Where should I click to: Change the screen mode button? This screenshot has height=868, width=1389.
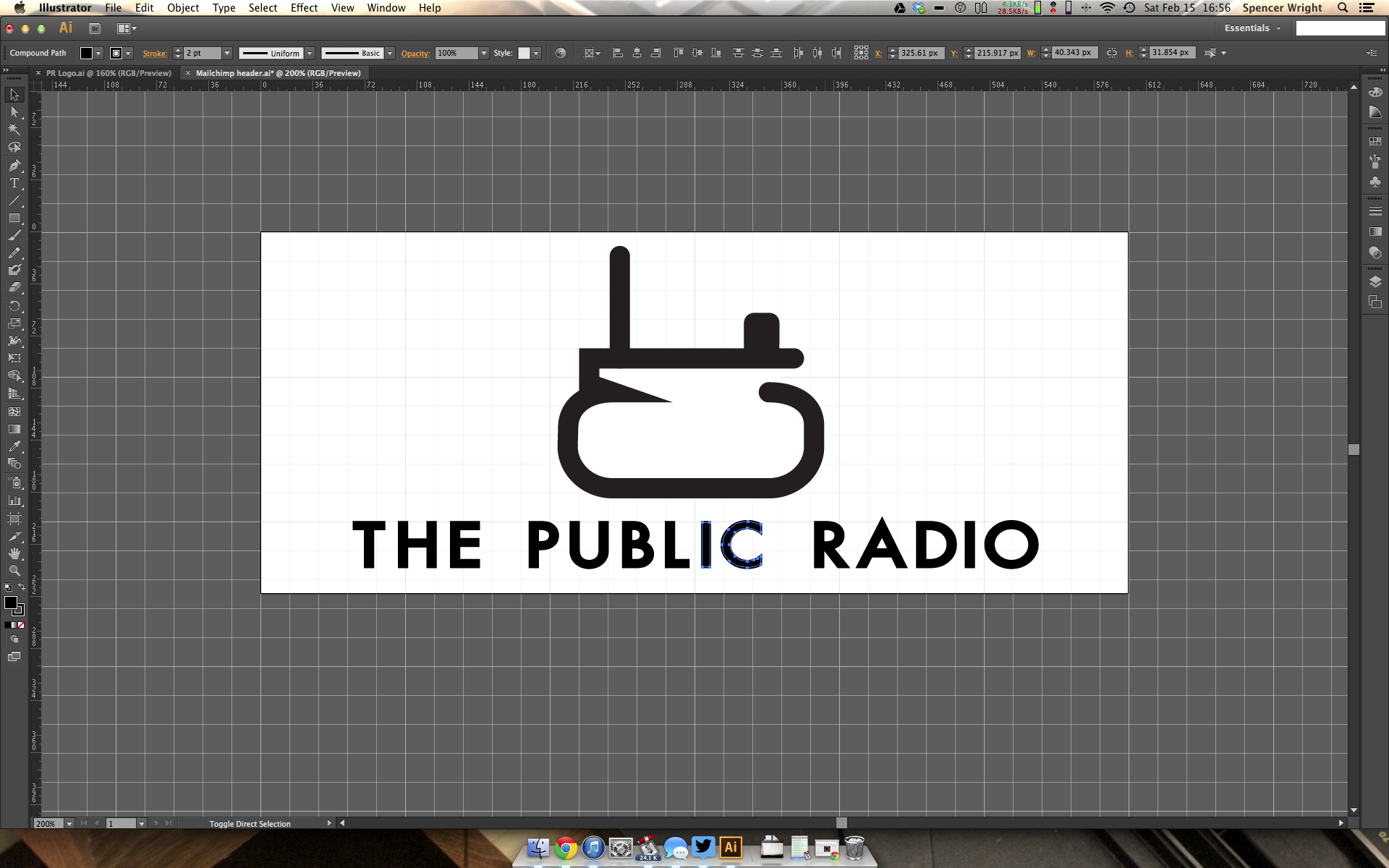tap(14, 657)
